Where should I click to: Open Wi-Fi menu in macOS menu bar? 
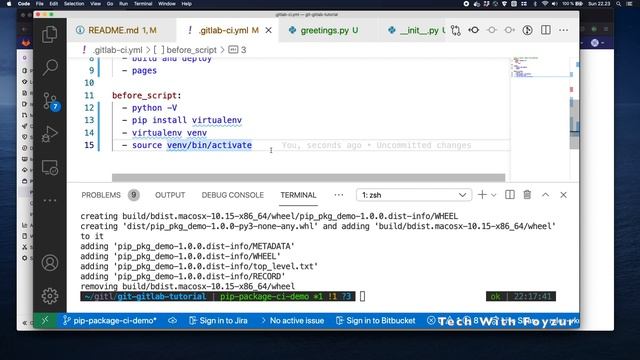[545, 4]
